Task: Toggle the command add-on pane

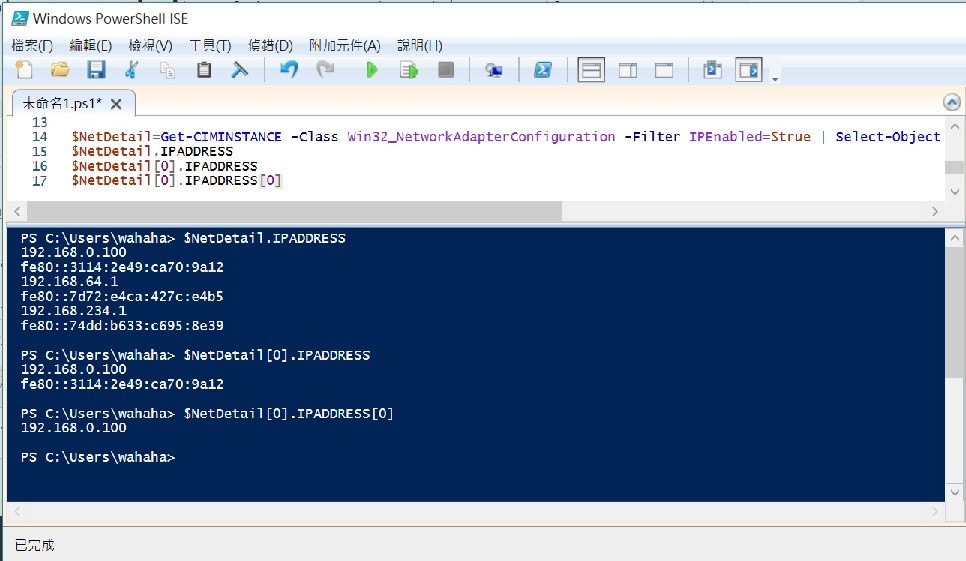Action: [x=749, y=70]
